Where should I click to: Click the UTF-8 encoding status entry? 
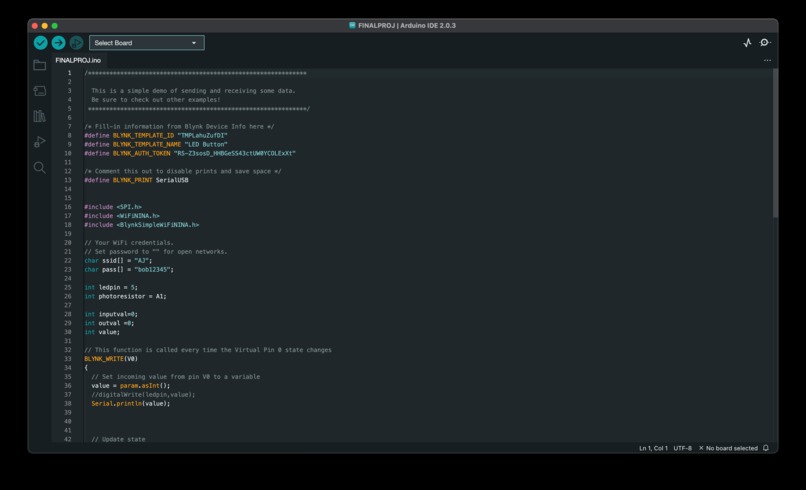(683, 448)
